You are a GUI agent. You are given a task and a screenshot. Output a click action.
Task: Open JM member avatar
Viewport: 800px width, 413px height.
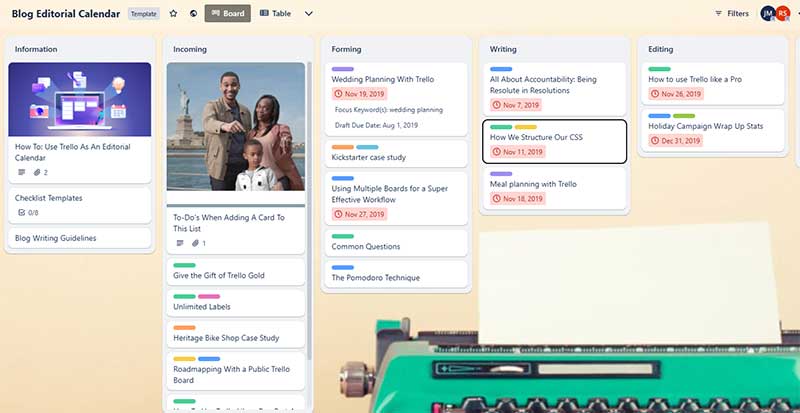[x=767, y=14]
